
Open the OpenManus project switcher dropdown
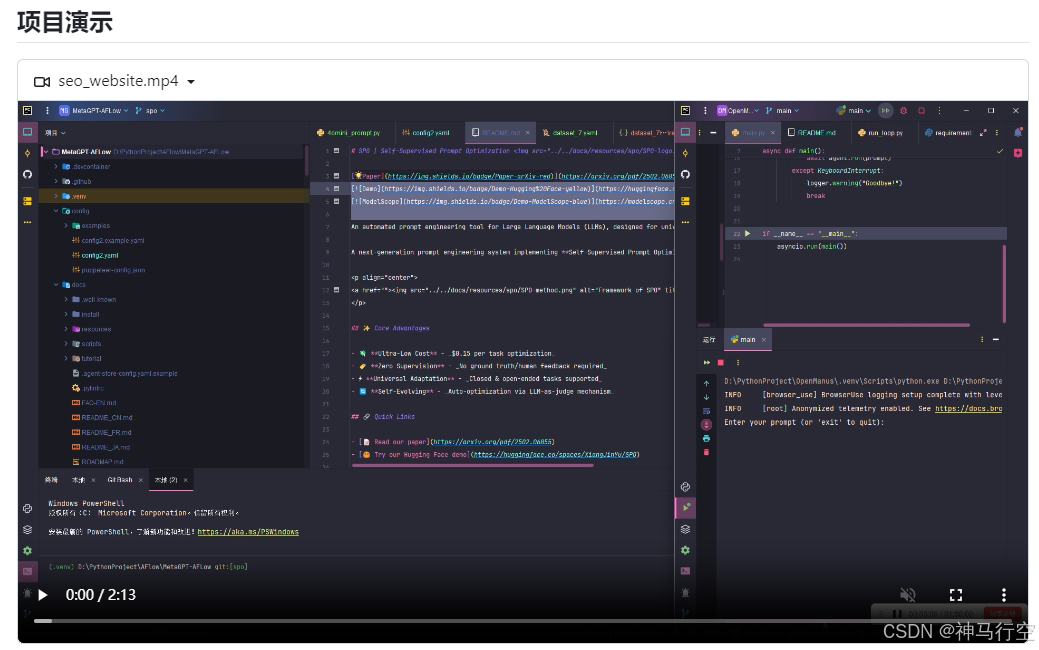(x=738, y=111)
